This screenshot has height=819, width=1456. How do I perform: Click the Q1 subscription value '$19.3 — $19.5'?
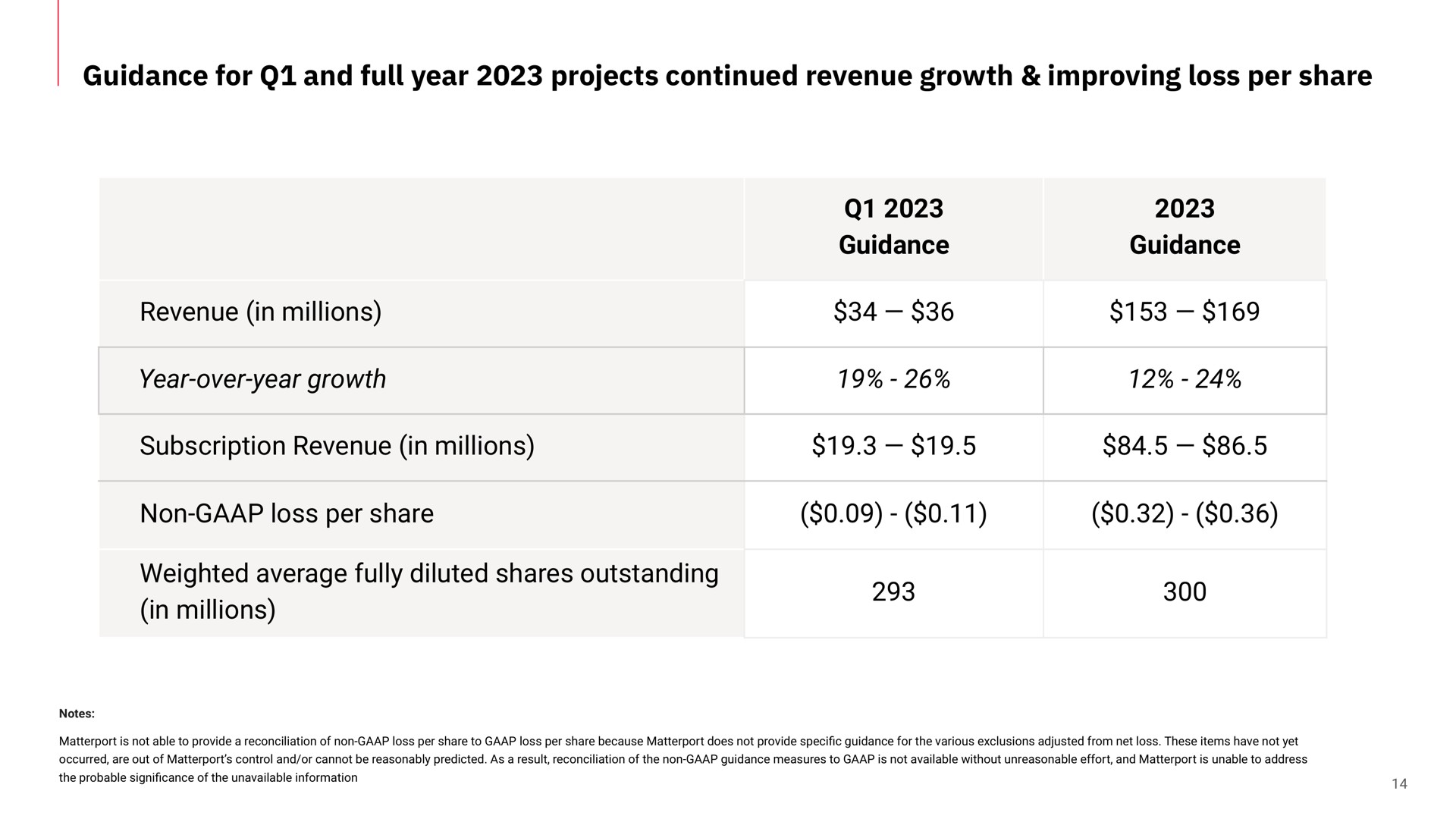tap(893, 446)
